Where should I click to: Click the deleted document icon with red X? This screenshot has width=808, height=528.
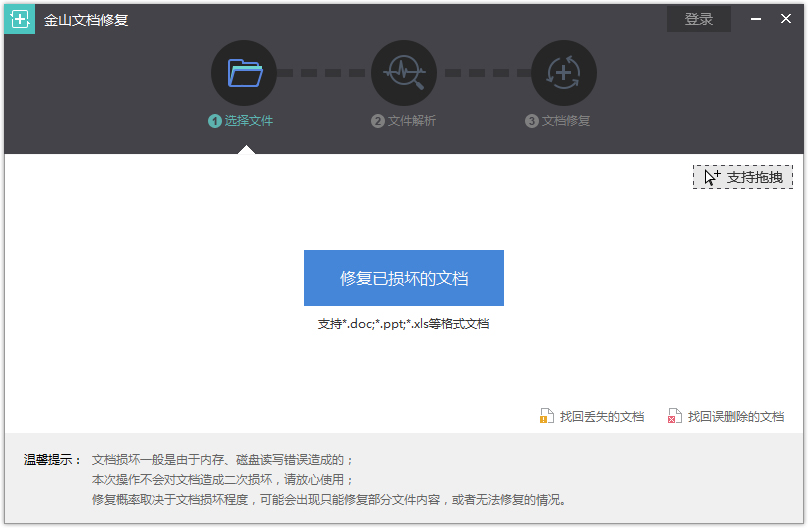(674, 416)
